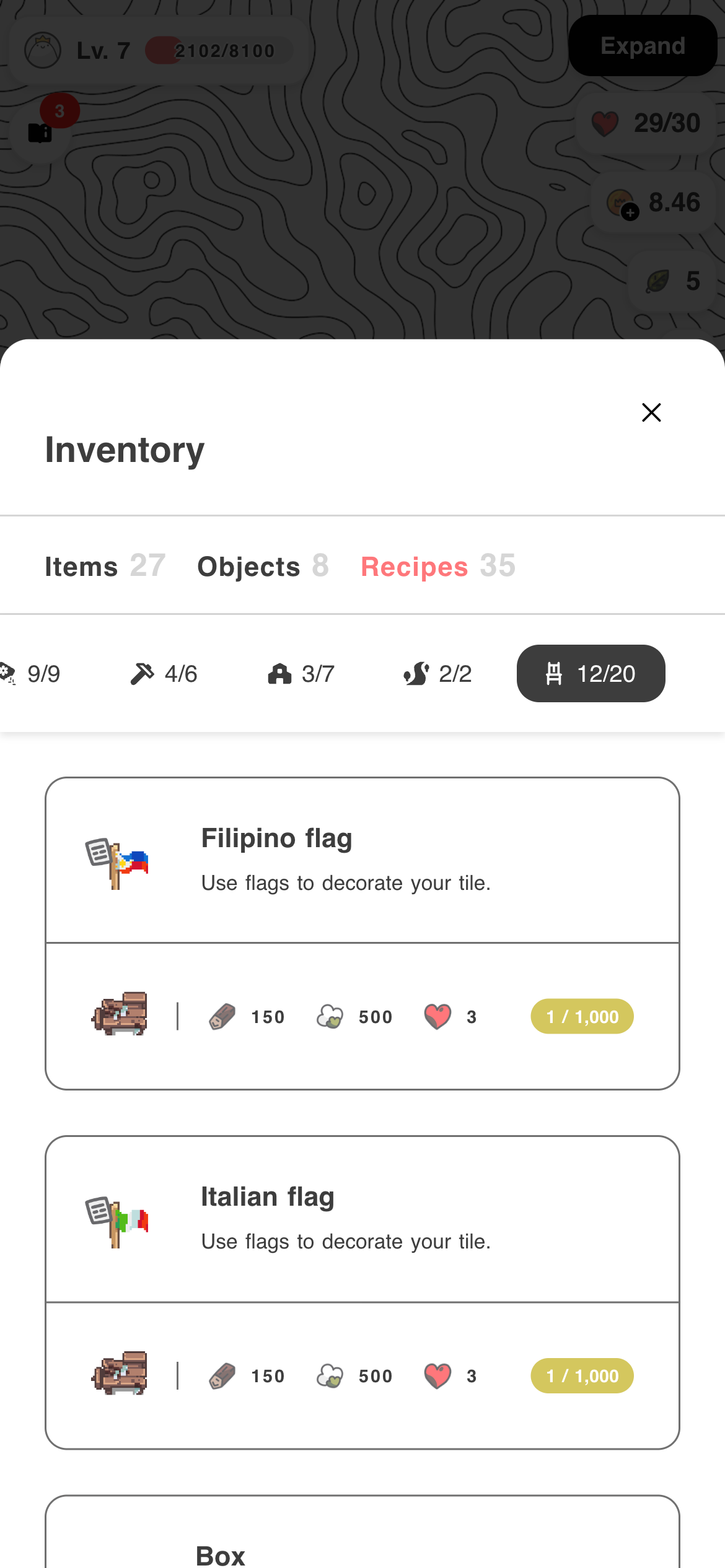Open the journal book with 3 notifications
Image resolution: width=725 pixels, height=1568 pixels.
point(41,133)
